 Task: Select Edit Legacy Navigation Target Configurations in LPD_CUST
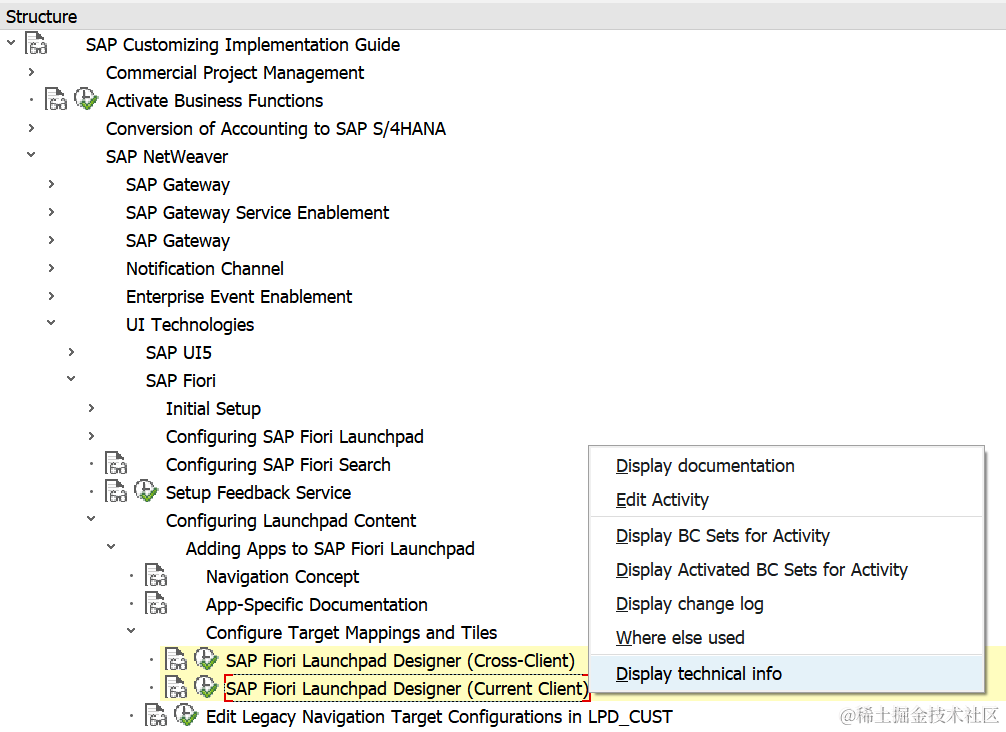point(439,717)
